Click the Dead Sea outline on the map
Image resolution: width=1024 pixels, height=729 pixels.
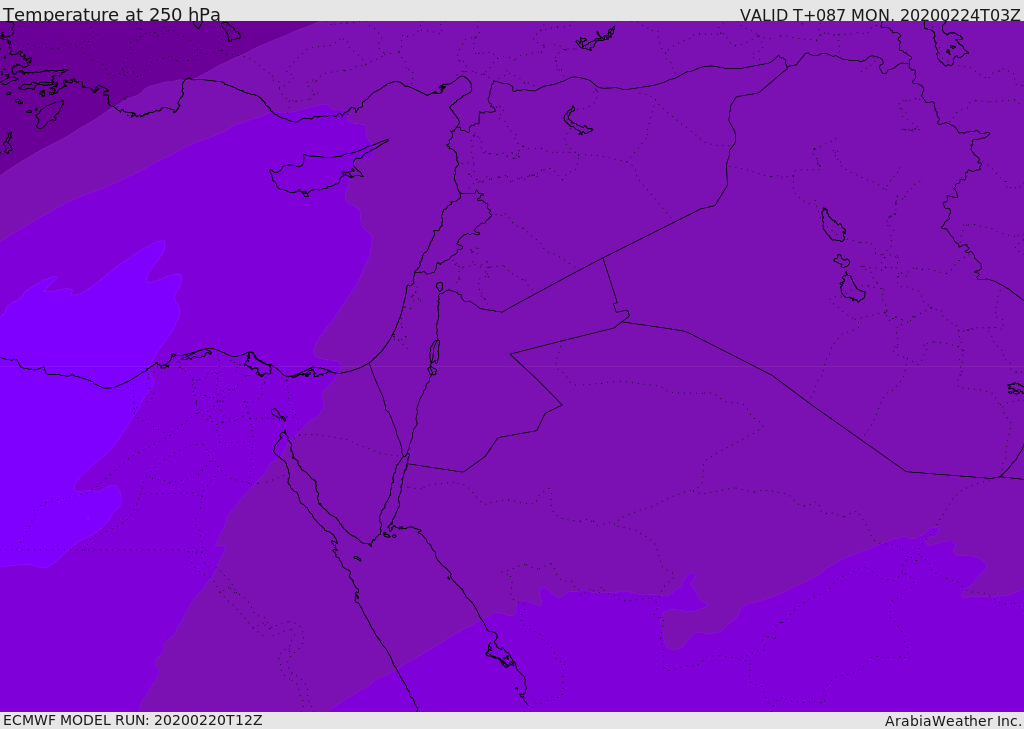point(434,353)
